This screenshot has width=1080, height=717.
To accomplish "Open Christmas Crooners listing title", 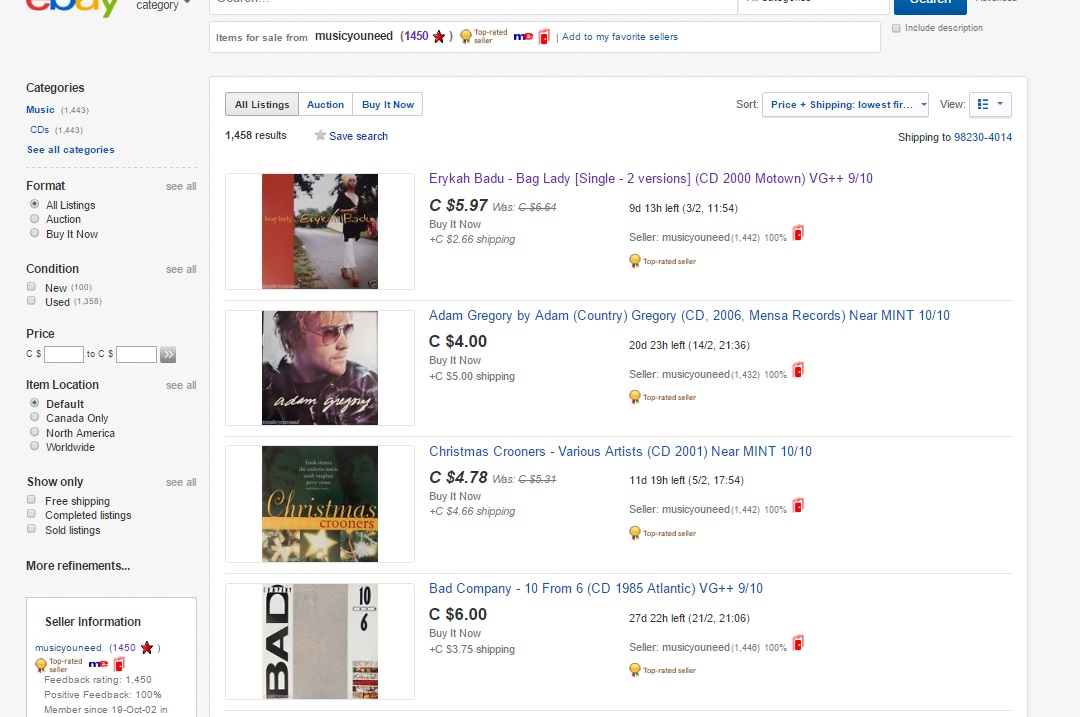I will click(x=621, y=451).
